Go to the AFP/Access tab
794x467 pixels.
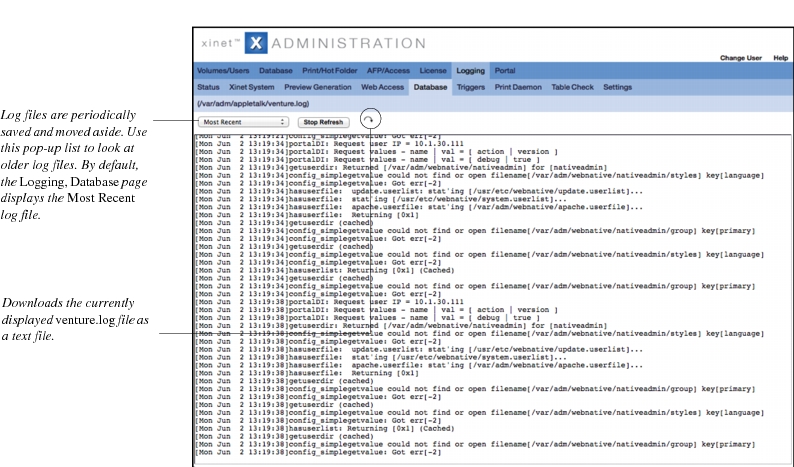(x=388, y=71)
